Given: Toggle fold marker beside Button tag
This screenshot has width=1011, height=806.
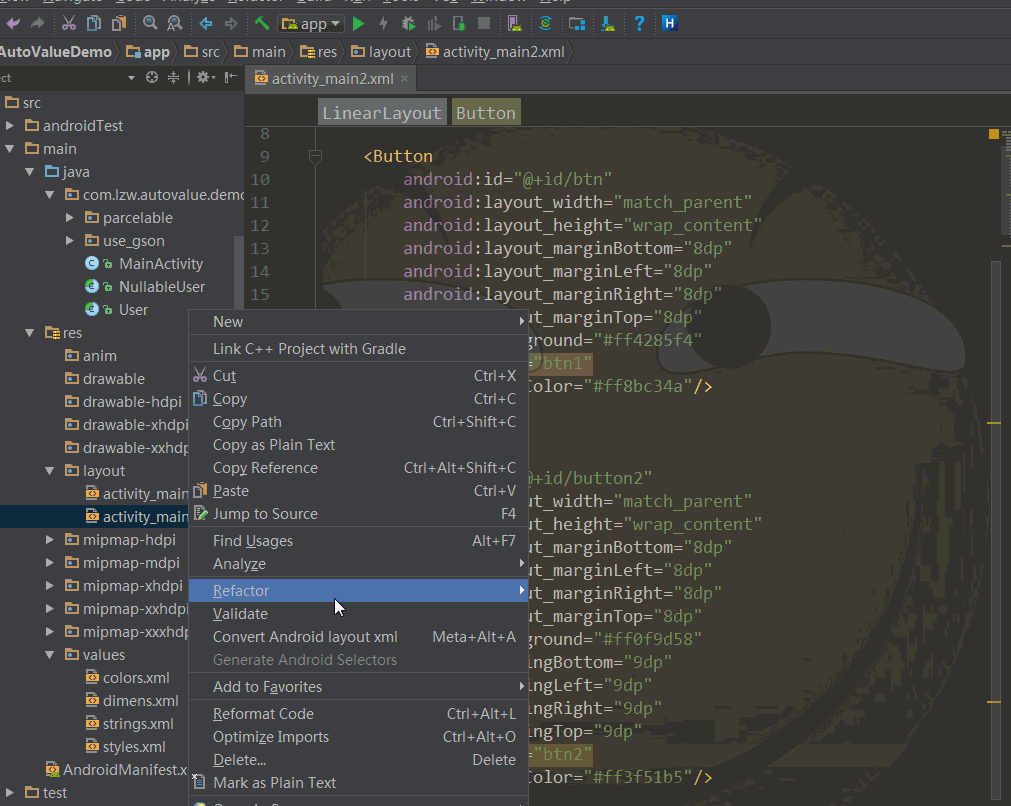Looking at the screenshot, I should pyautogui.click(x=315, y=157).
